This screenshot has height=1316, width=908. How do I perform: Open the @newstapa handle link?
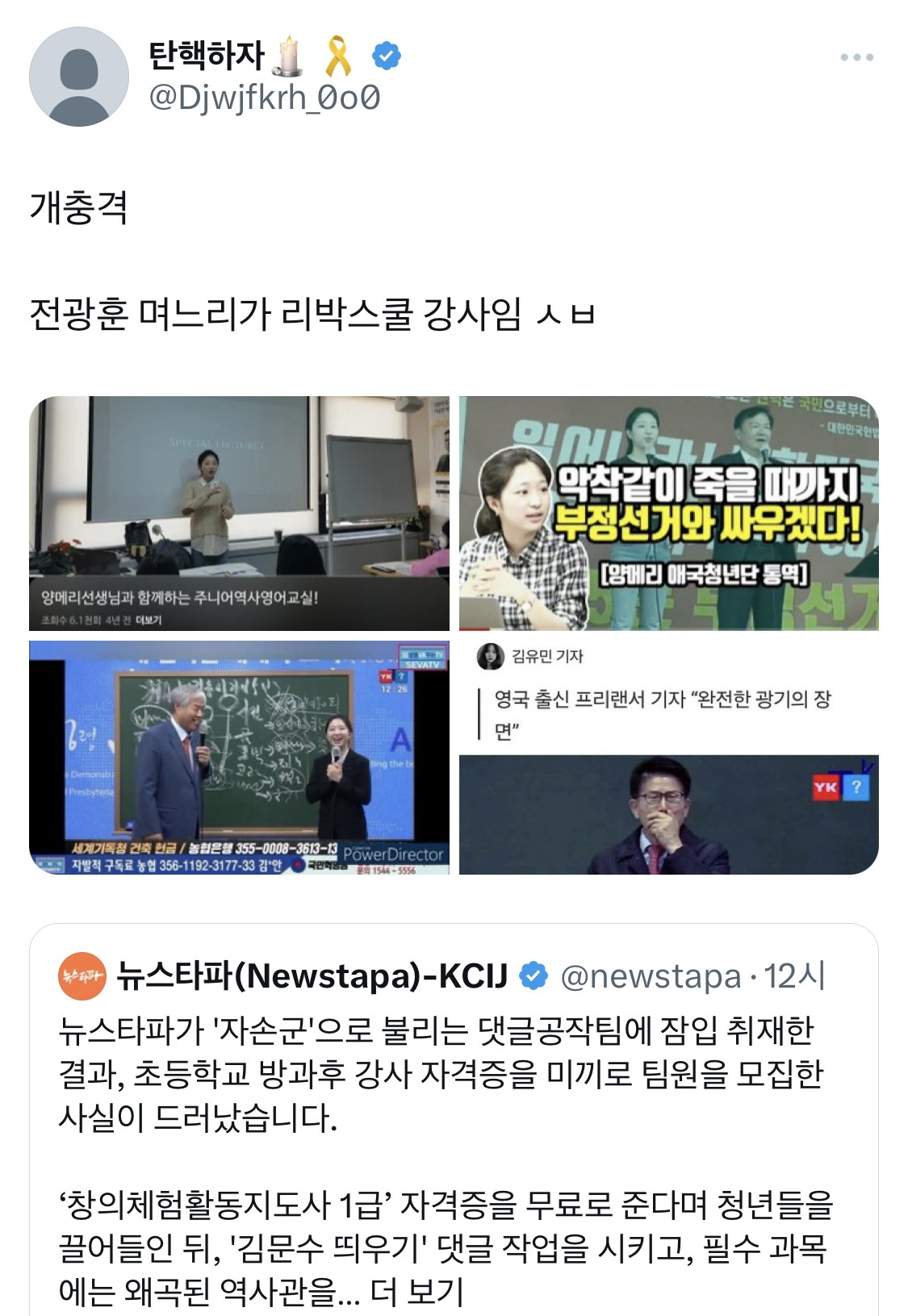point(650,976)
